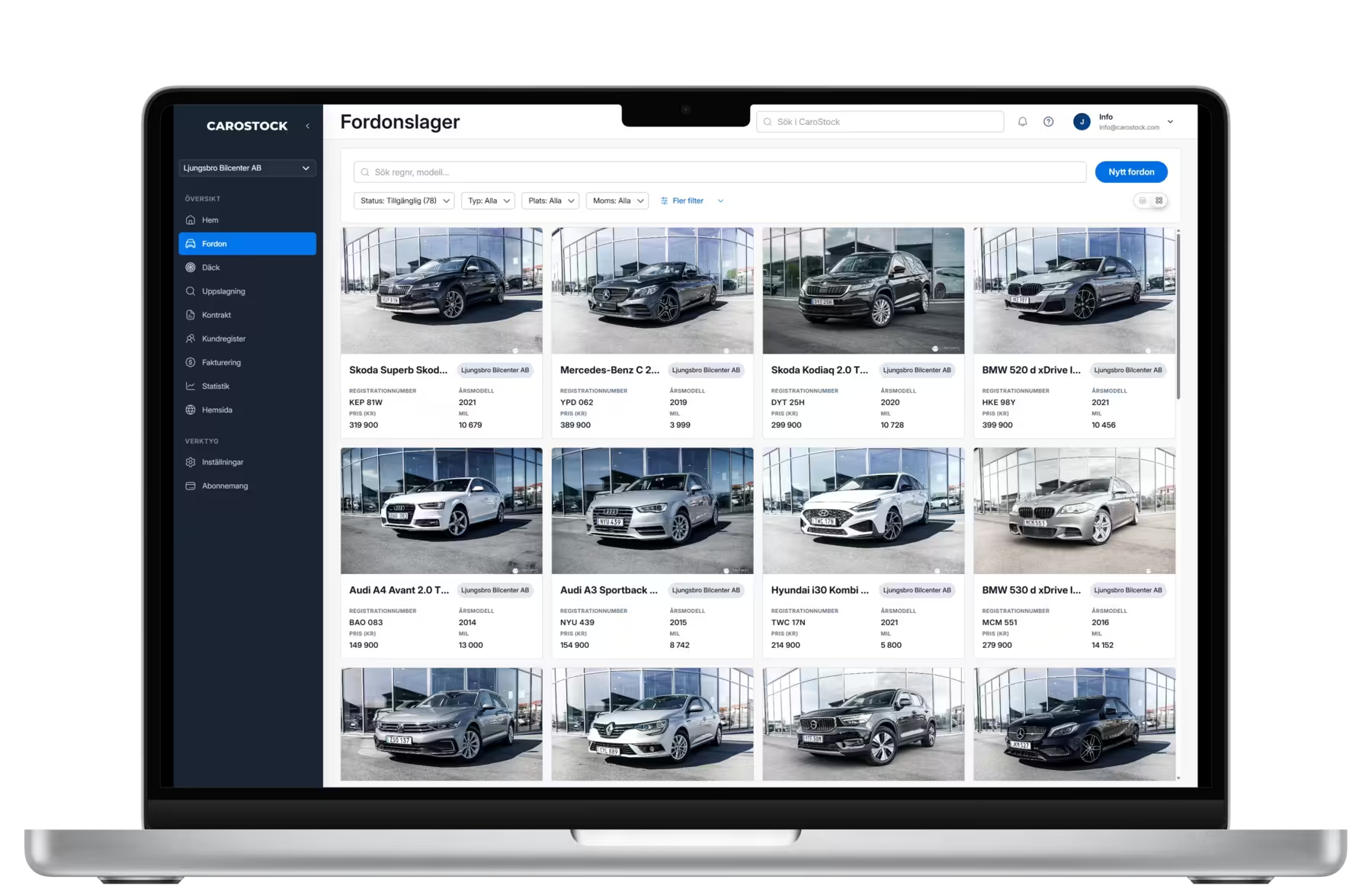The image size is (1372, 892).
Task: Click the Sök regnr, modell search field
Action: 720,172
